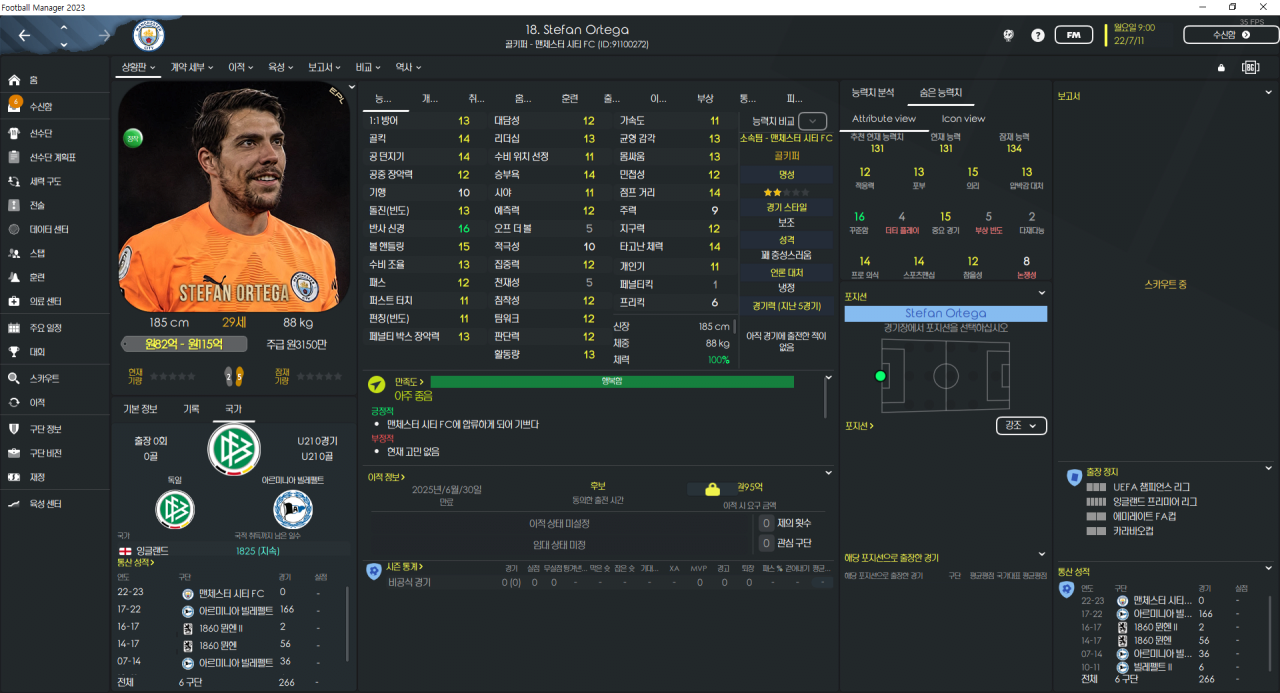Open 훈련 training in the sidebar
1280x693 pixels.
tap(37, 277)
